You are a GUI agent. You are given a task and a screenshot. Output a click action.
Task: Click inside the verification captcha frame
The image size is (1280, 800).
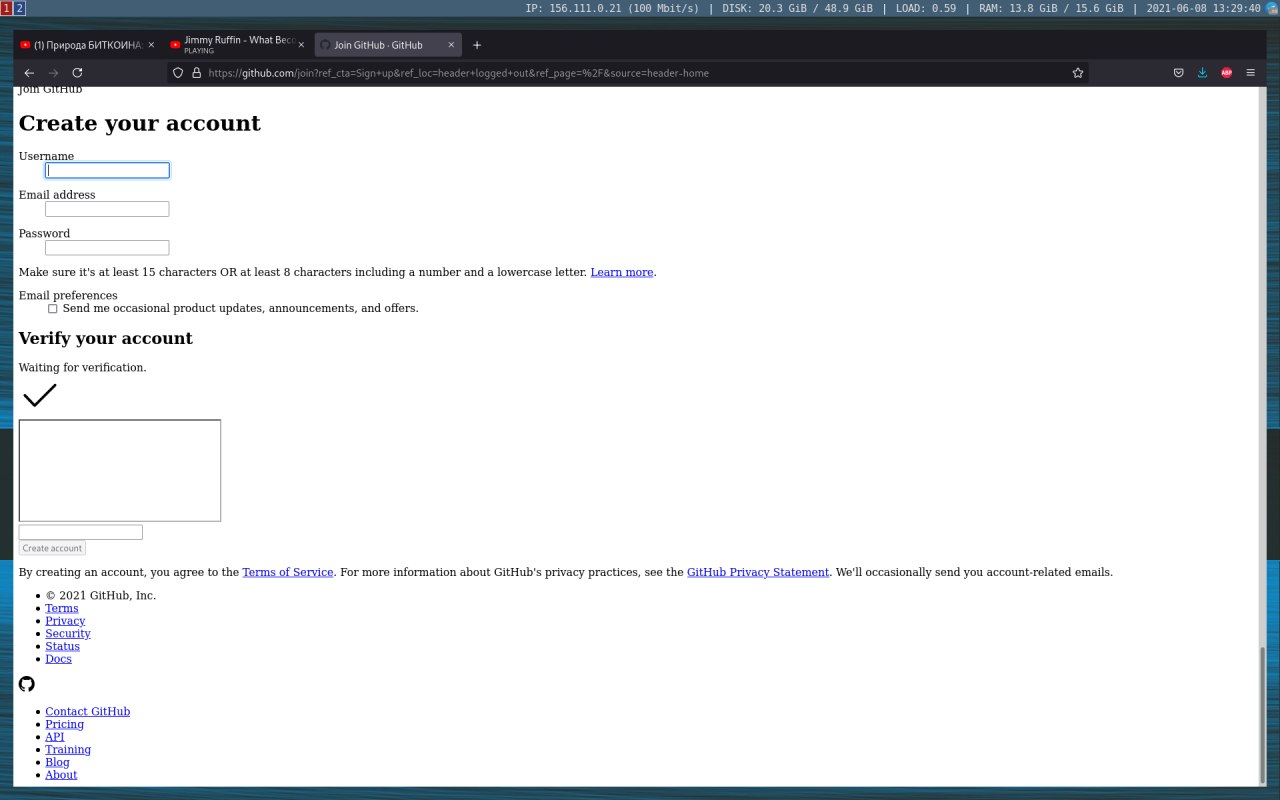coord(120,470)
